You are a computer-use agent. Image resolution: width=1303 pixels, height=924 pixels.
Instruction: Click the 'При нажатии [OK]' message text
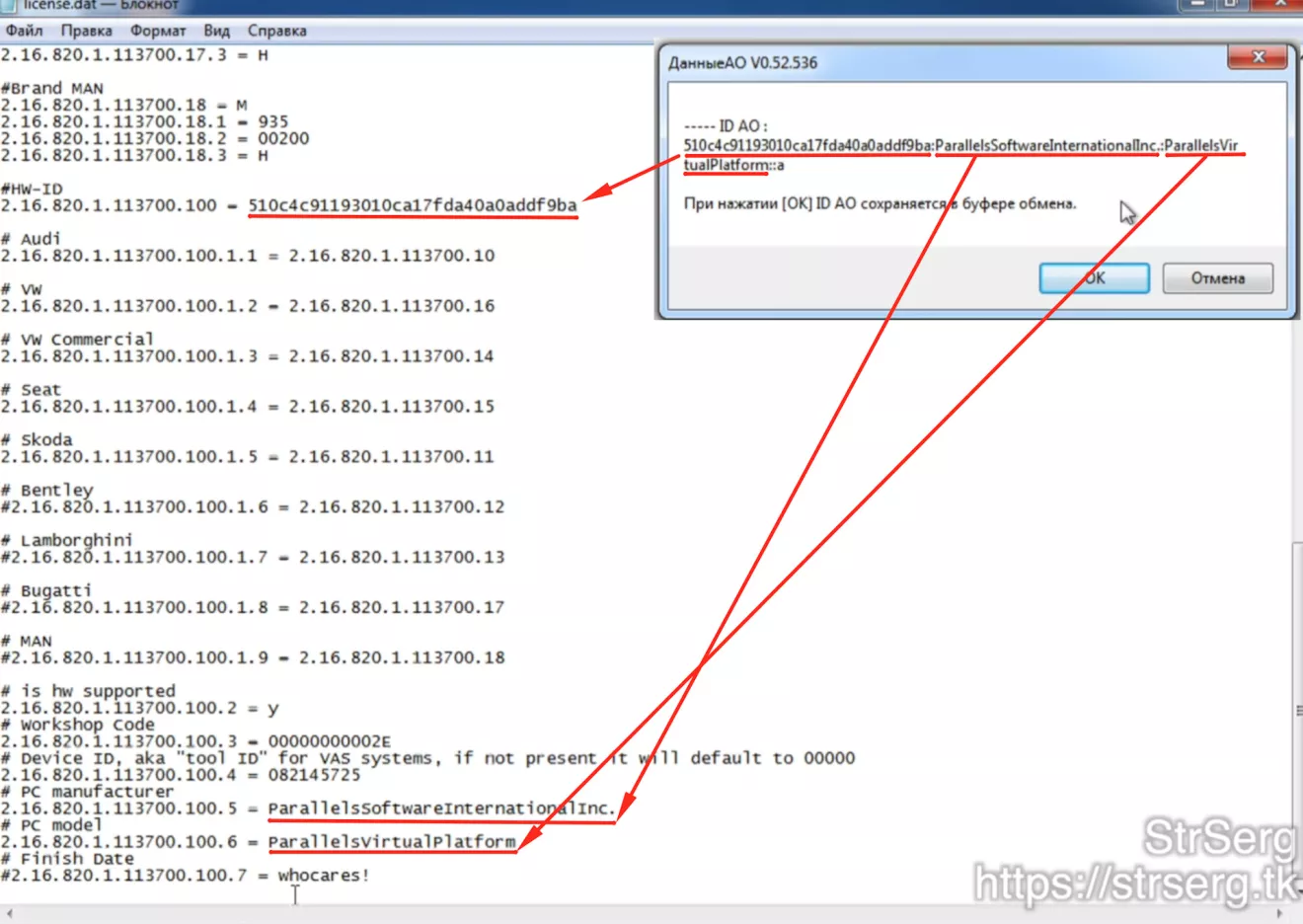880,204
